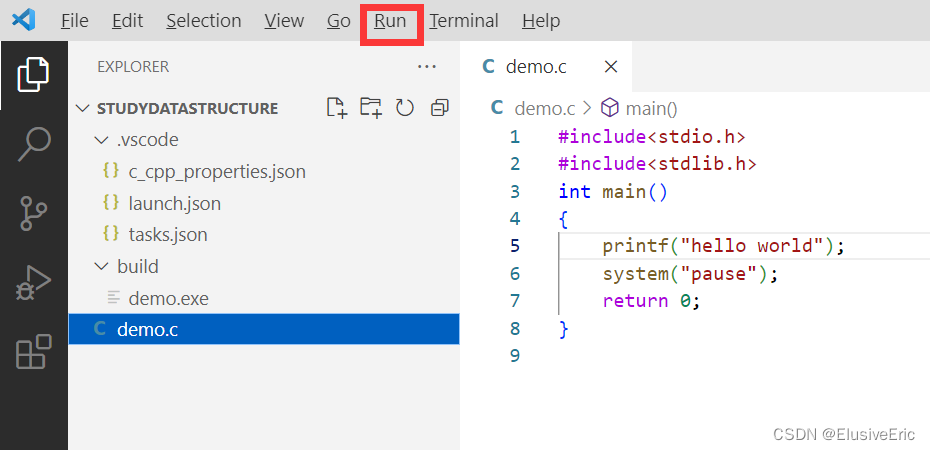Click the closing brace on line 8
Screen dimensions: 930x450
(x=563, y=328)
